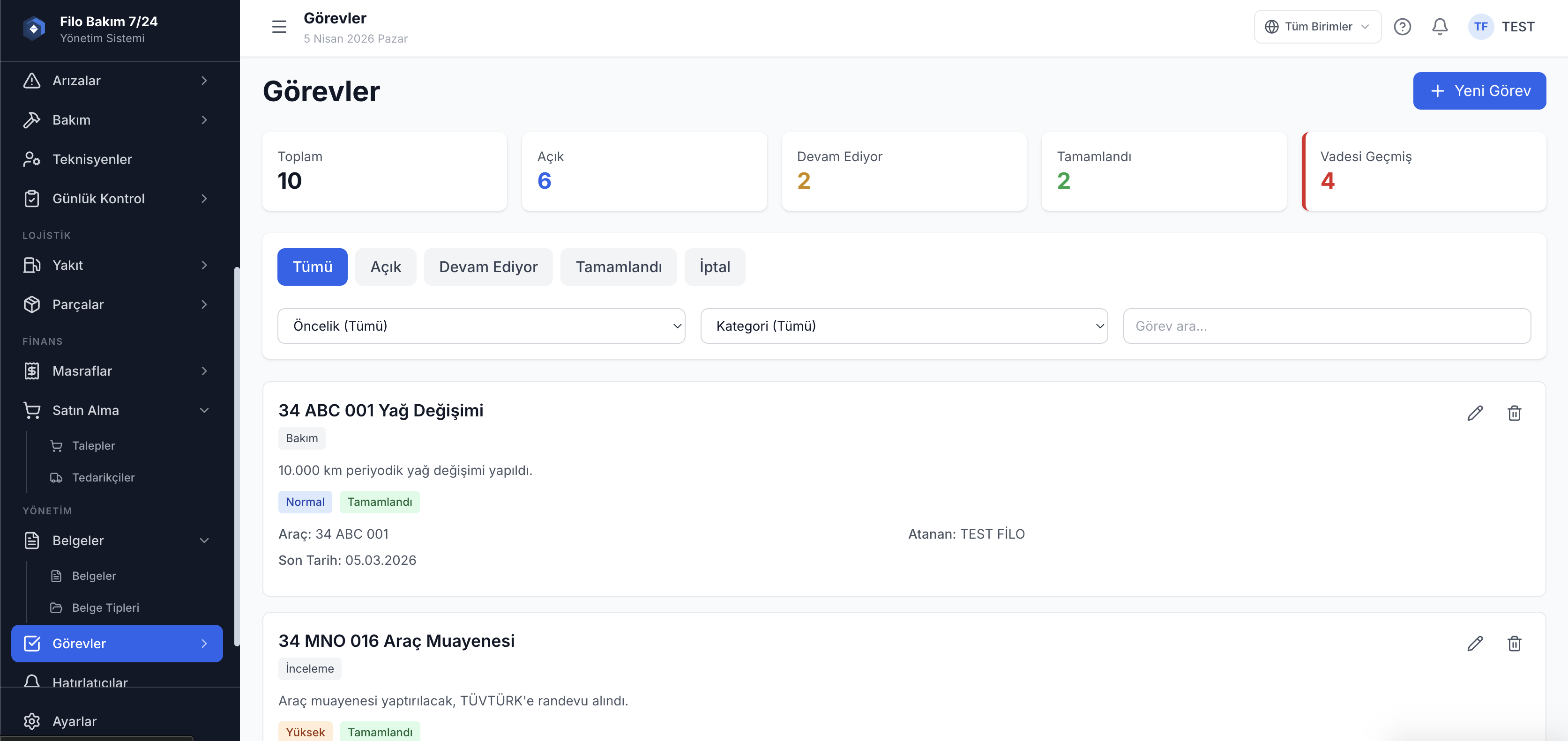This screenshot has height=741, width=1568.
Task: Open Teknisyenler in the sidebar
Action: pos(91,159)
